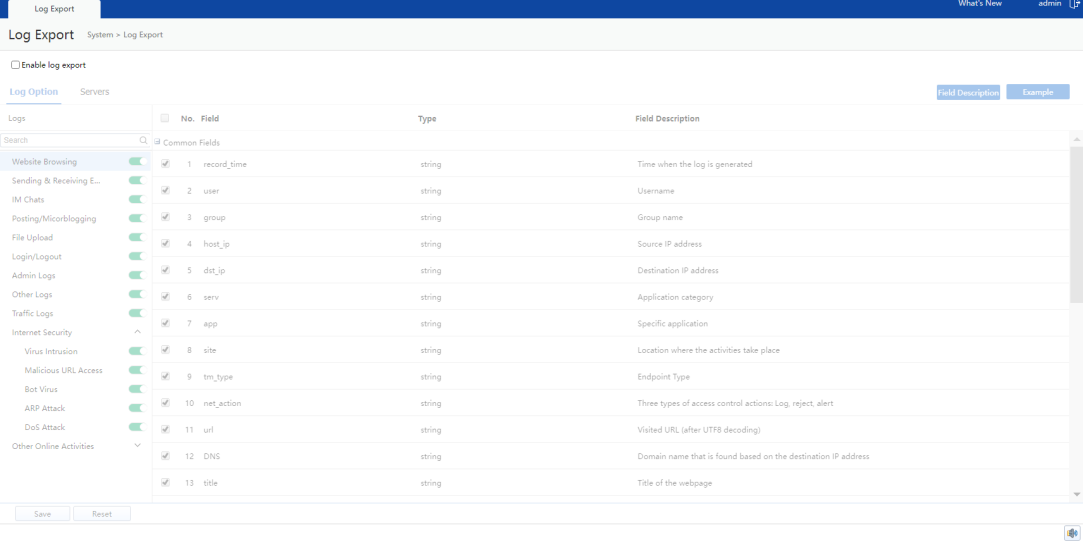Click the magnifier icon in Logs search
Image resolution: width=1083 pixels, height=547 pixels.
point(143,141)
